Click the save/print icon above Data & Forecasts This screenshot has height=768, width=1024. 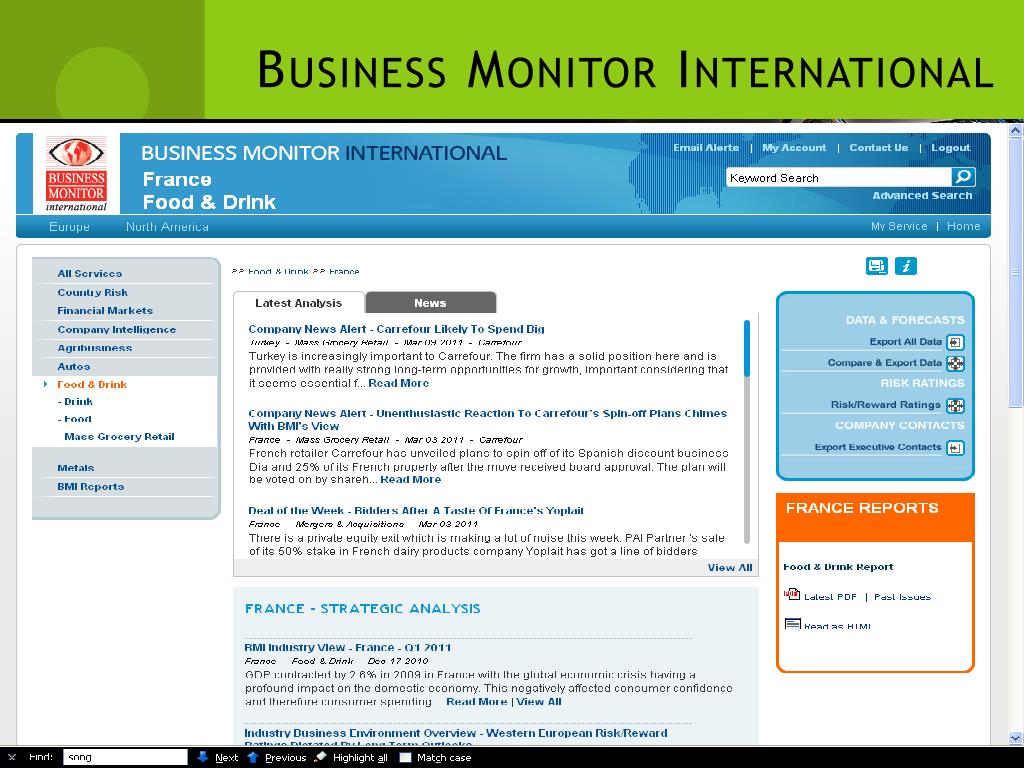point(876,266)
